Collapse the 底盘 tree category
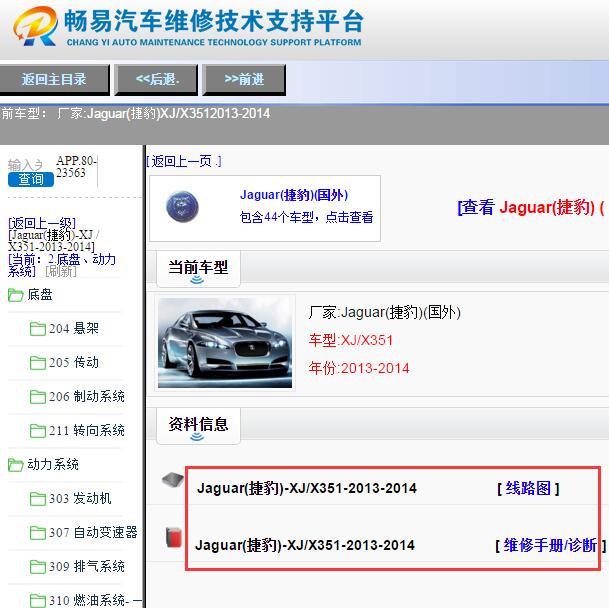The width and height of the screenshot is (609, 608). (x=40, y=295)
